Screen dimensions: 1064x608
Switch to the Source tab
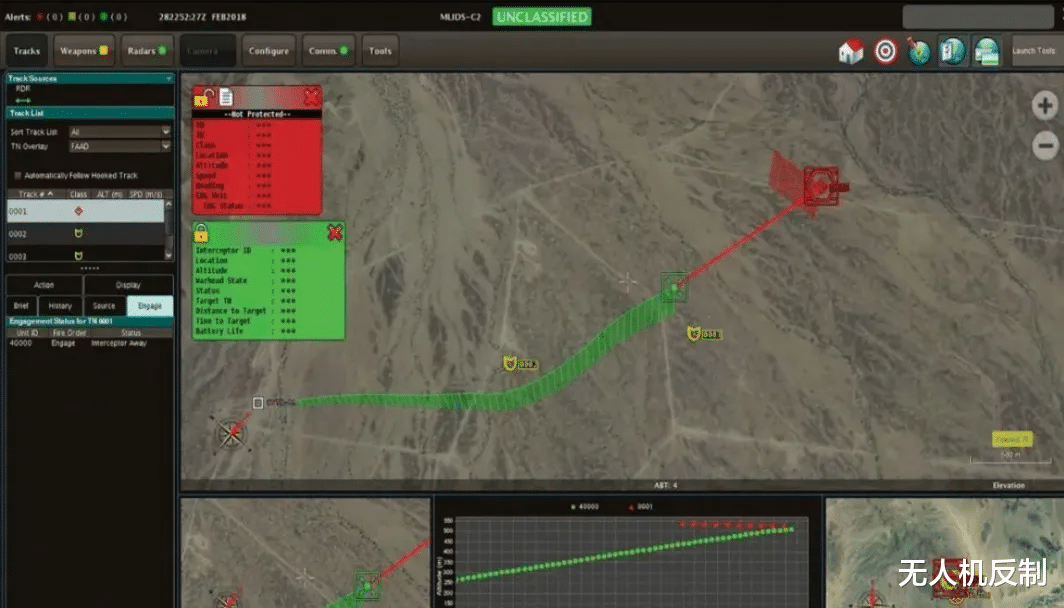click(x=104, y=306)
